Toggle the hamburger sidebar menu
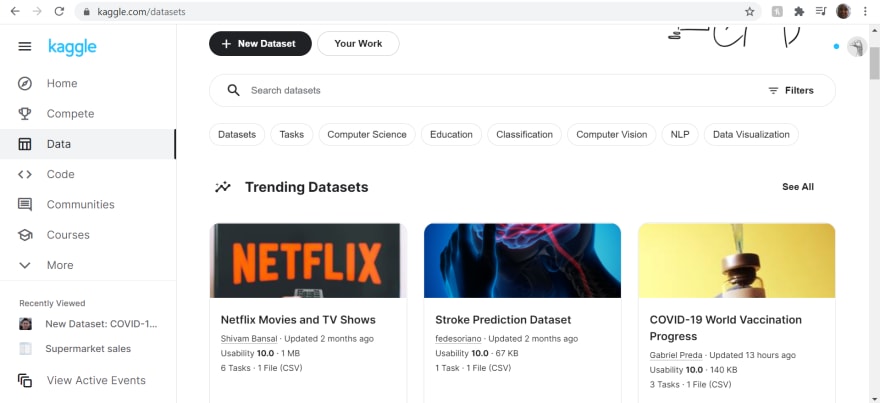Viewport: 880px width, 403px height. 25,47
